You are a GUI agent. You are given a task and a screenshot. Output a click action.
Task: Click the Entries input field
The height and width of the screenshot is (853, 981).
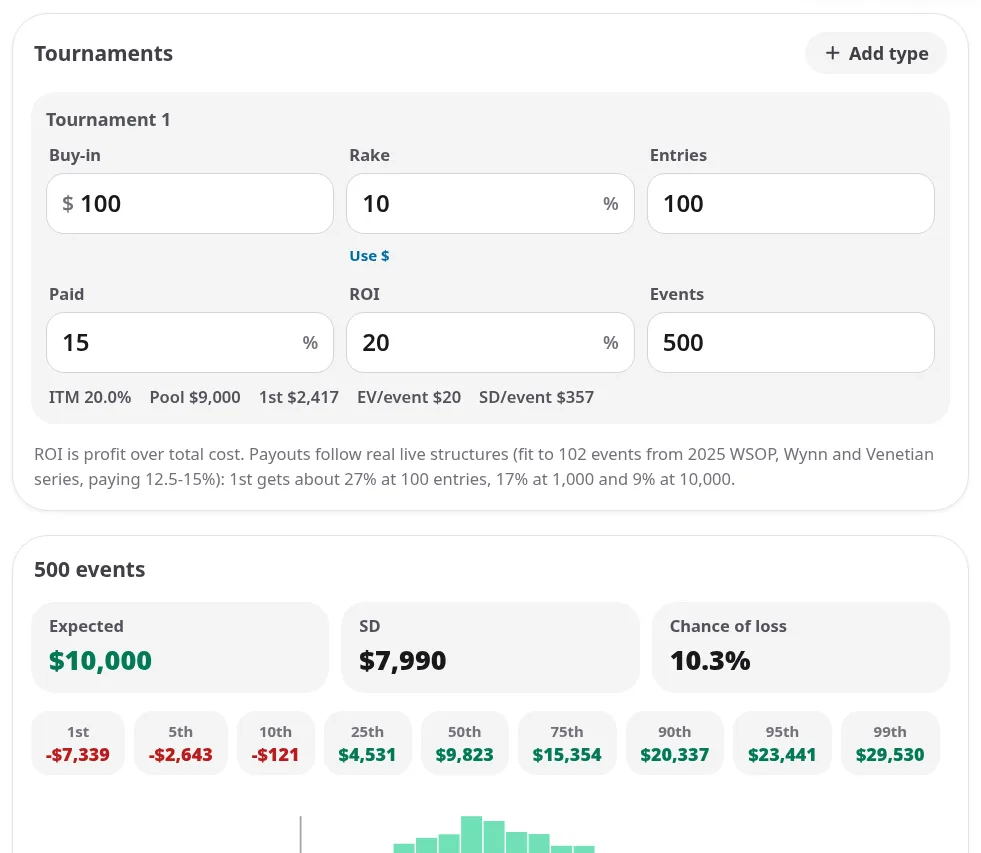tap(791, 203)
